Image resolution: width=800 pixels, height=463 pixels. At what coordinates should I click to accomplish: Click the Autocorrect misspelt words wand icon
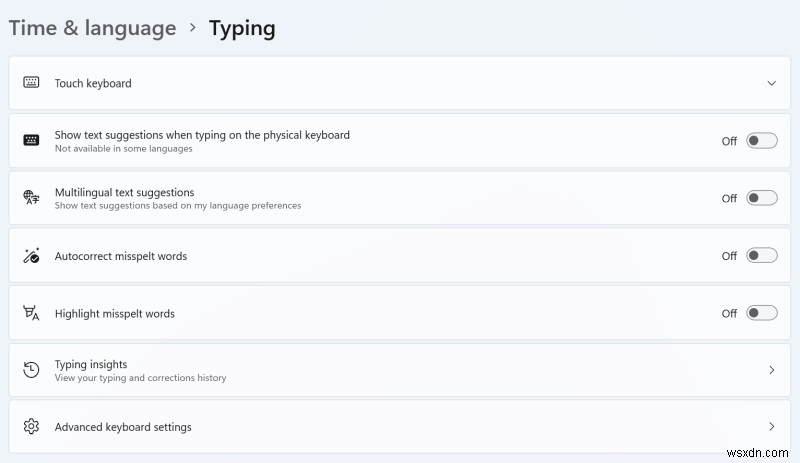(31, 255)
